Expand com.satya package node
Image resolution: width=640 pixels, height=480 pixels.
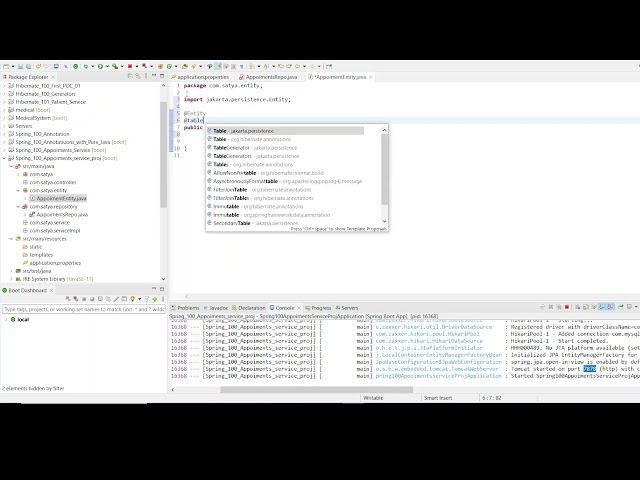point(18,174)
